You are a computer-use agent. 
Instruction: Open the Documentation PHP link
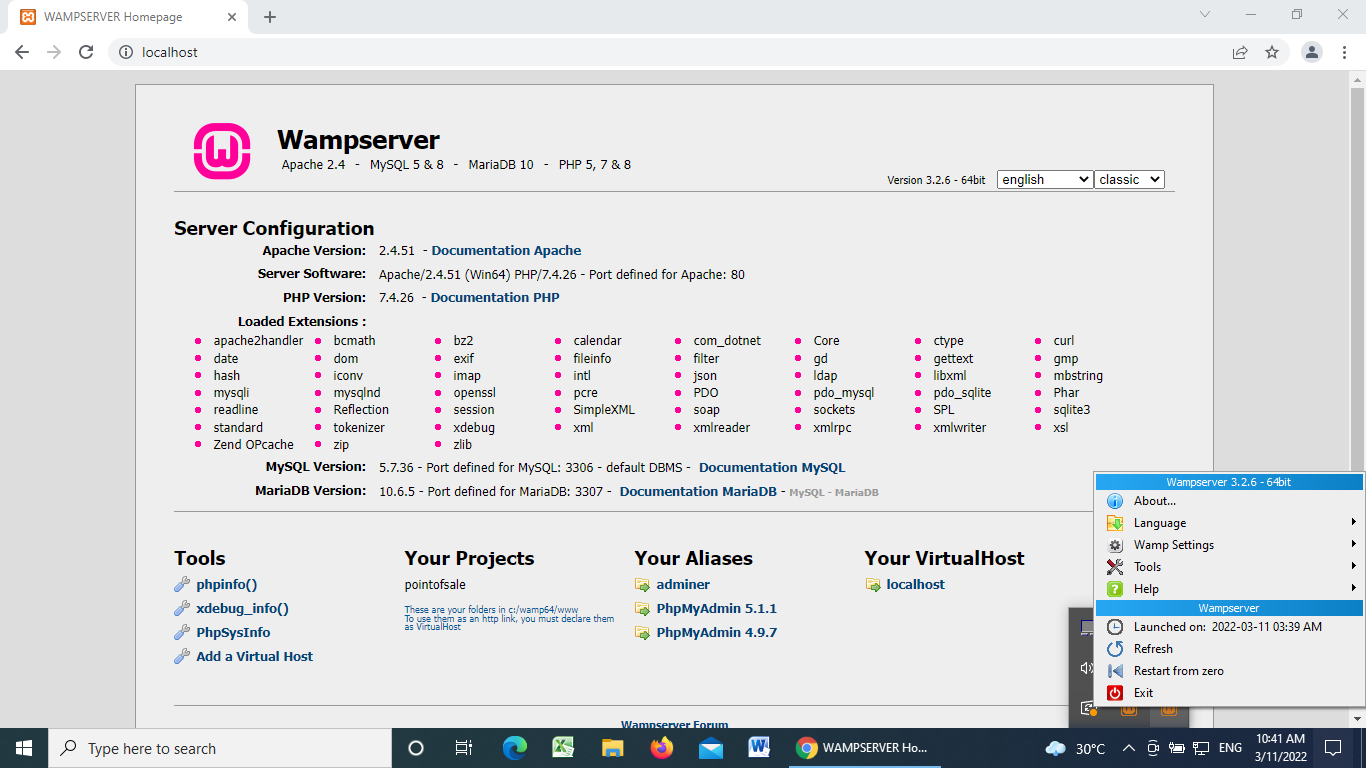click(495, 298)
